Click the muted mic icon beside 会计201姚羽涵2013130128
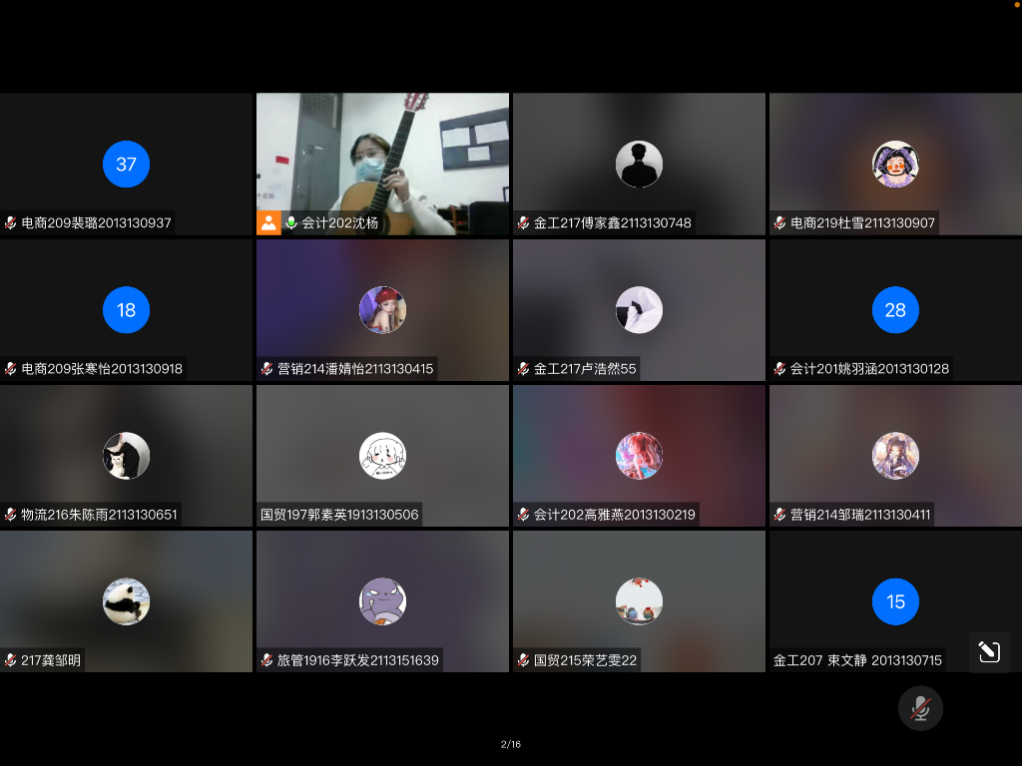Screen dimensions: 1022x766 [780, 369]
